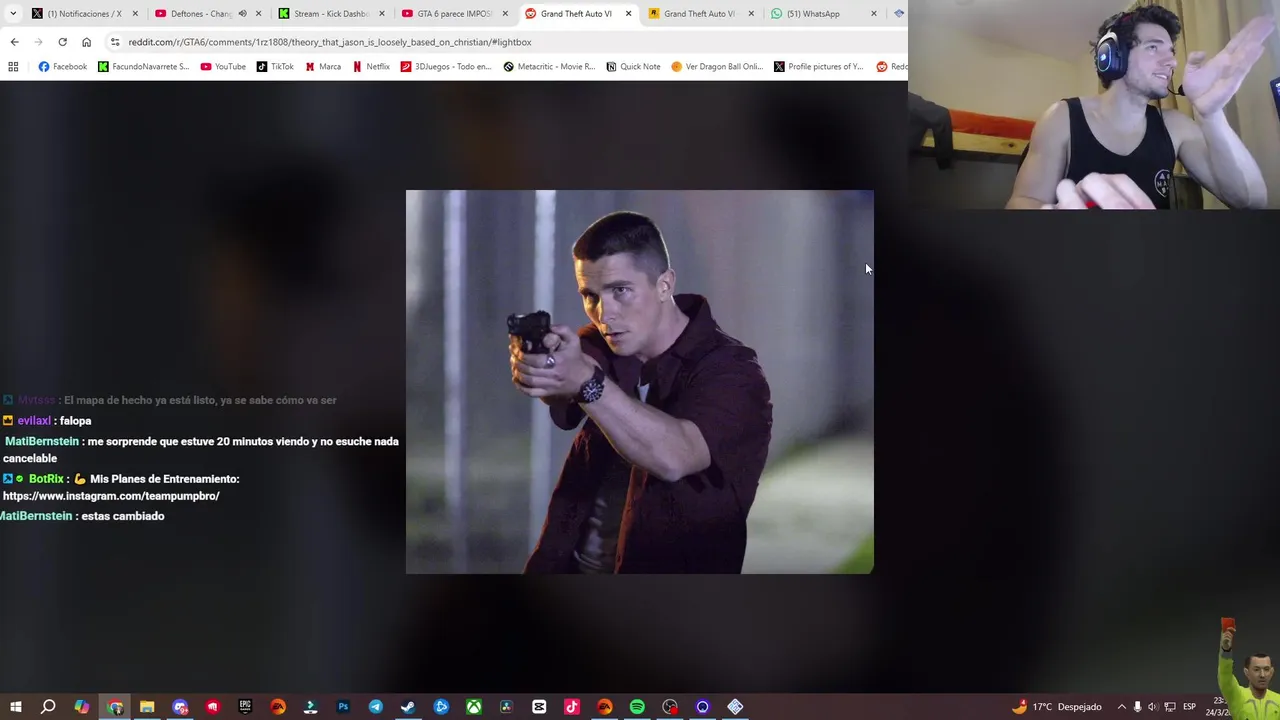Open Spotify from the taskbar
The height and width of the screenshot is (720, 1280).
pyautogui.click(x=637, y=707)
